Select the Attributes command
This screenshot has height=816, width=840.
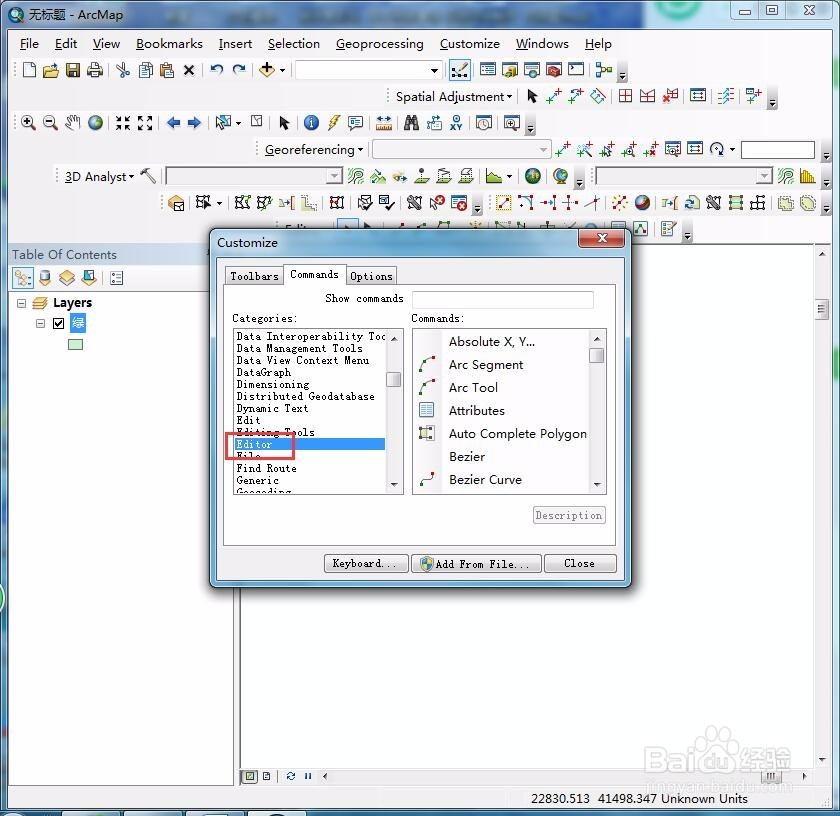477,410
